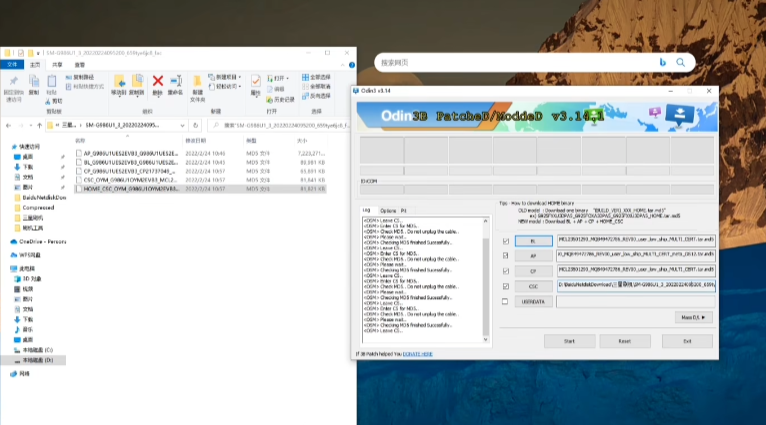Click Pin to Quick access icon
Viewport: 766px width, 425px height.
coord(14,82)
